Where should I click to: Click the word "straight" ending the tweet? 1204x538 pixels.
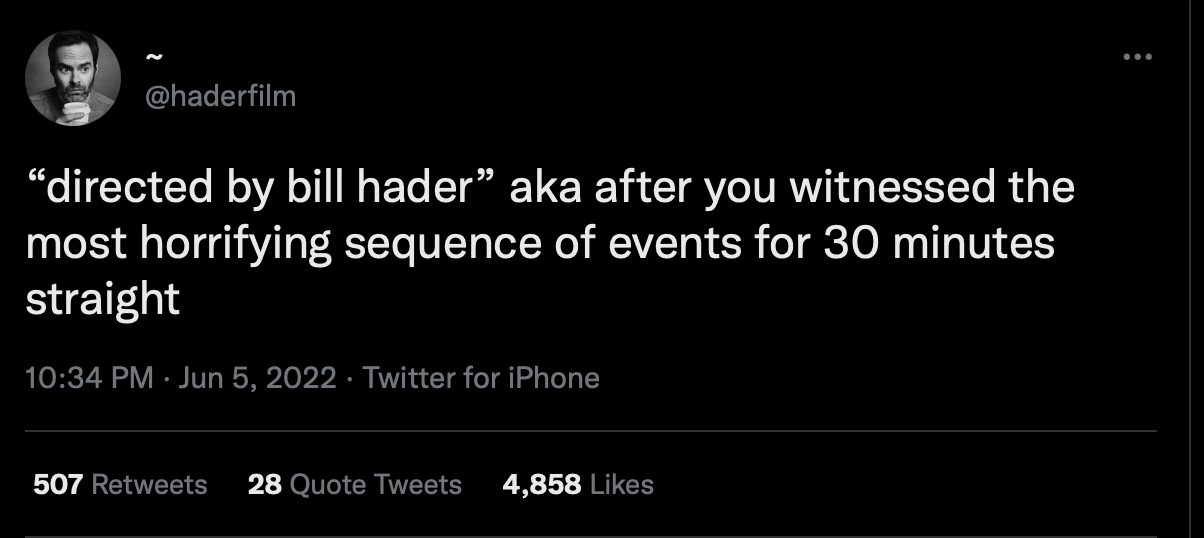102,300
